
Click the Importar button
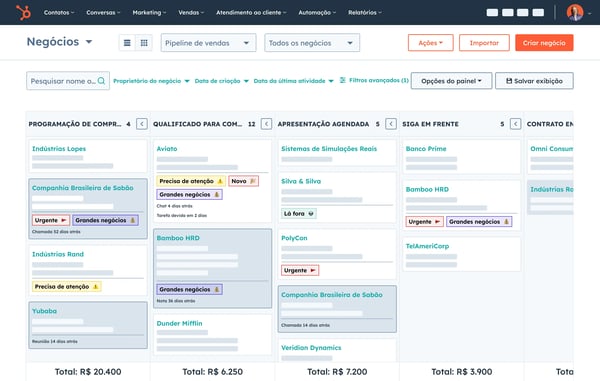click(484, 43)
